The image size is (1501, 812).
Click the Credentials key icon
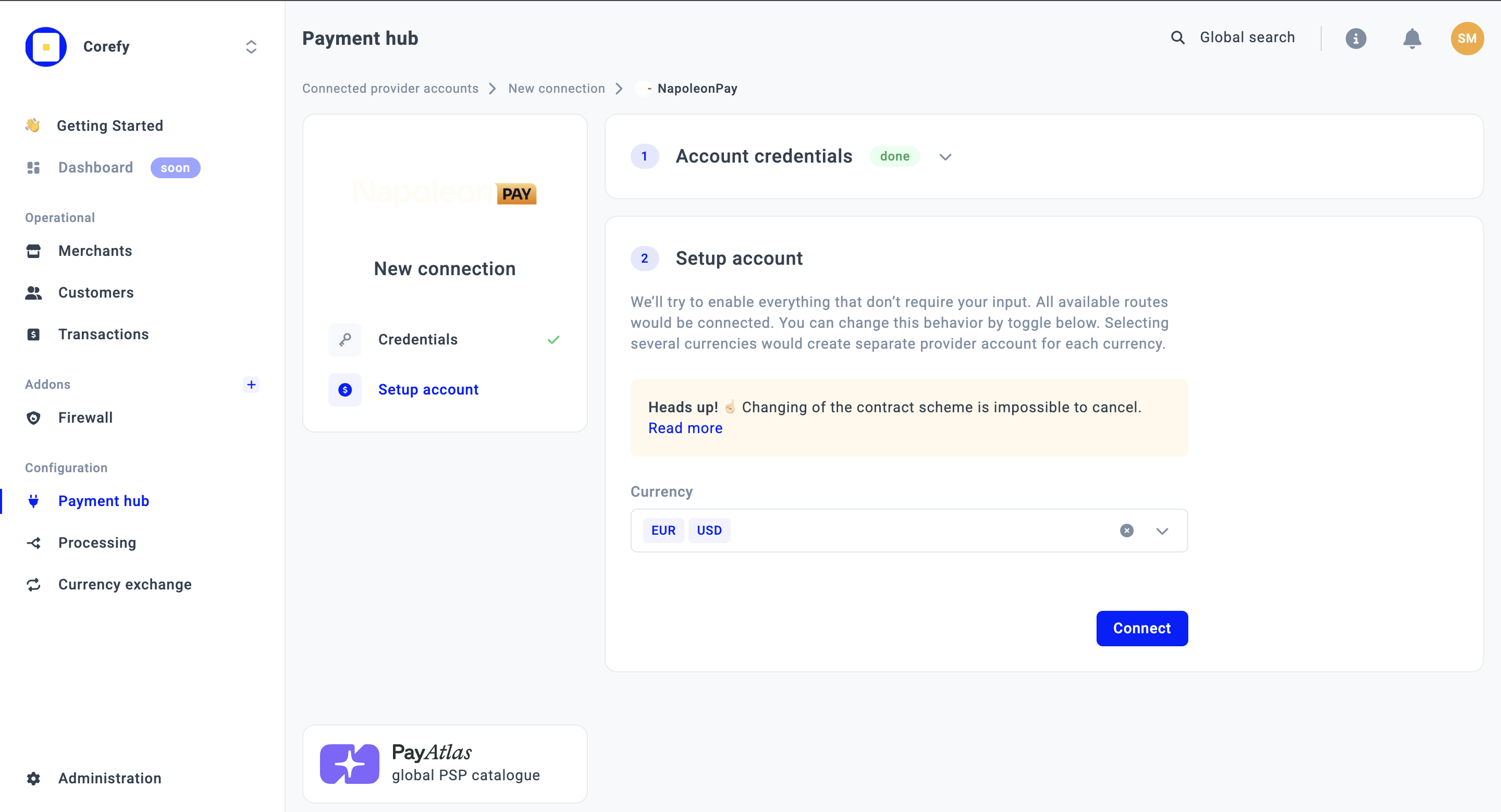pos(345,340)
